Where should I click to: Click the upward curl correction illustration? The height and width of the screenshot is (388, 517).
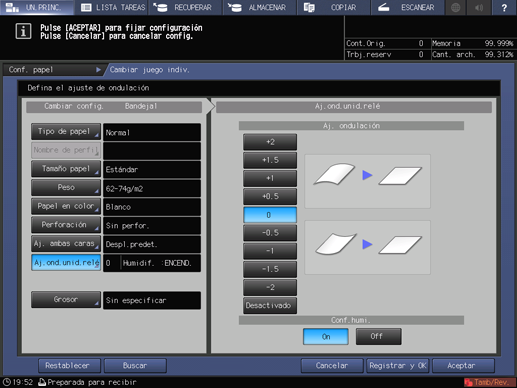(x=367, y=181)
